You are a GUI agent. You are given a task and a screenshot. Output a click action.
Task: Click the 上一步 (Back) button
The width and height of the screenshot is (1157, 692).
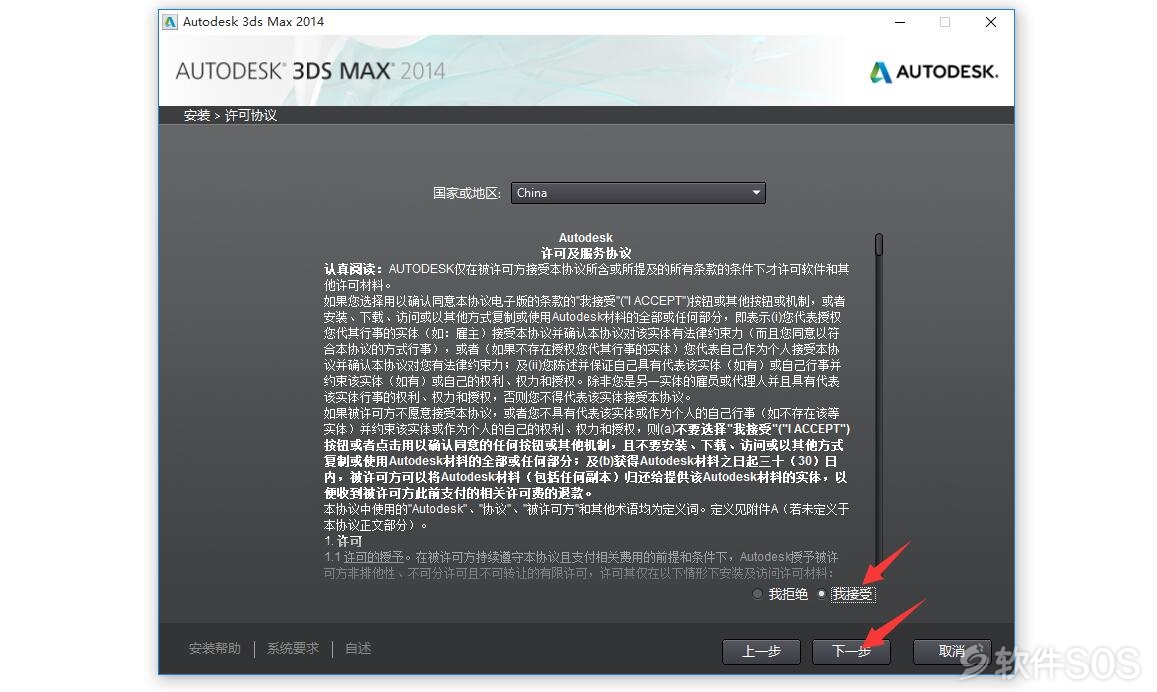[761, 651]
